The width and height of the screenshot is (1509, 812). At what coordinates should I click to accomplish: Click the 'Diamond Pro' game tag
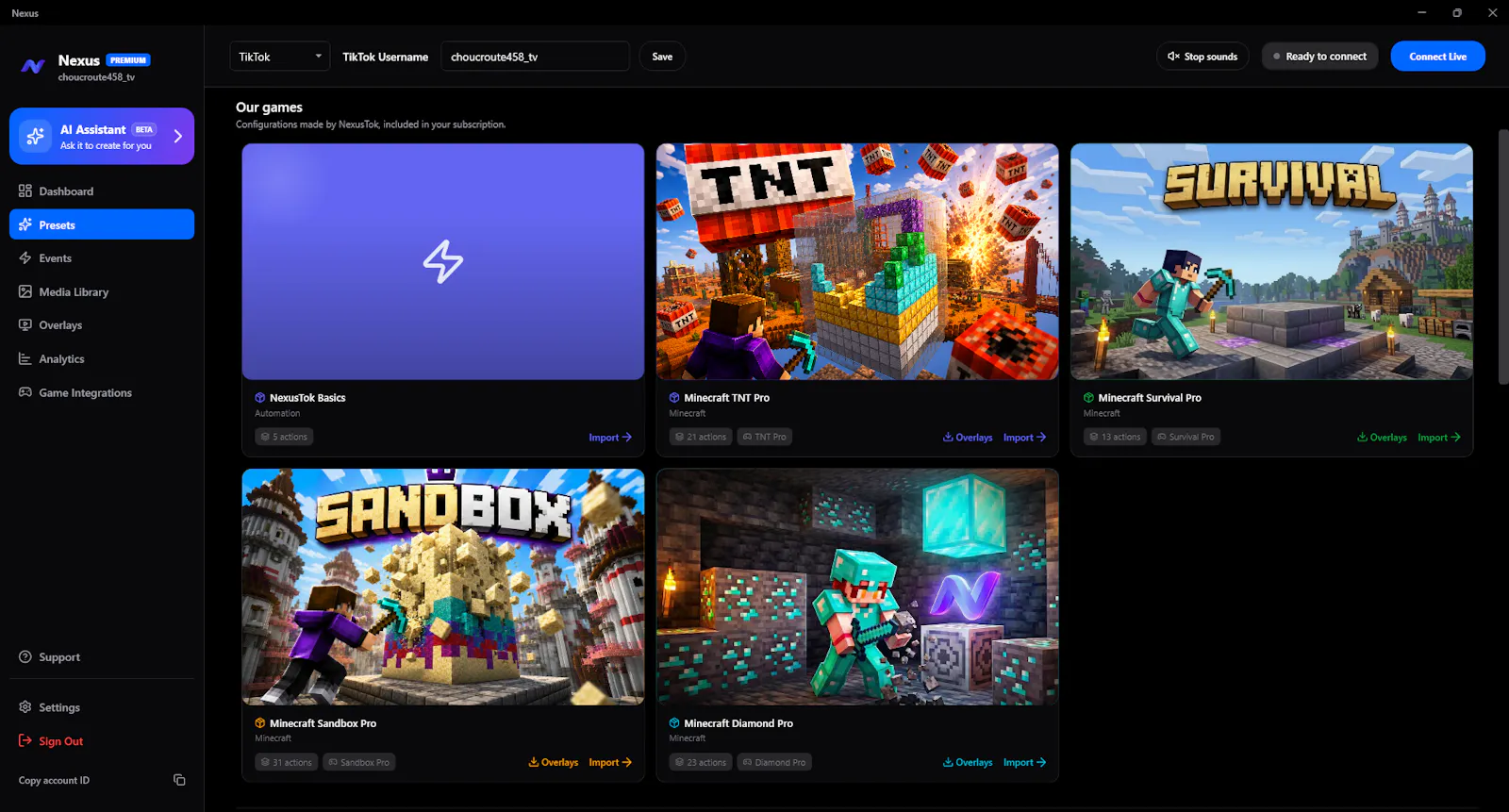(774, 762)
